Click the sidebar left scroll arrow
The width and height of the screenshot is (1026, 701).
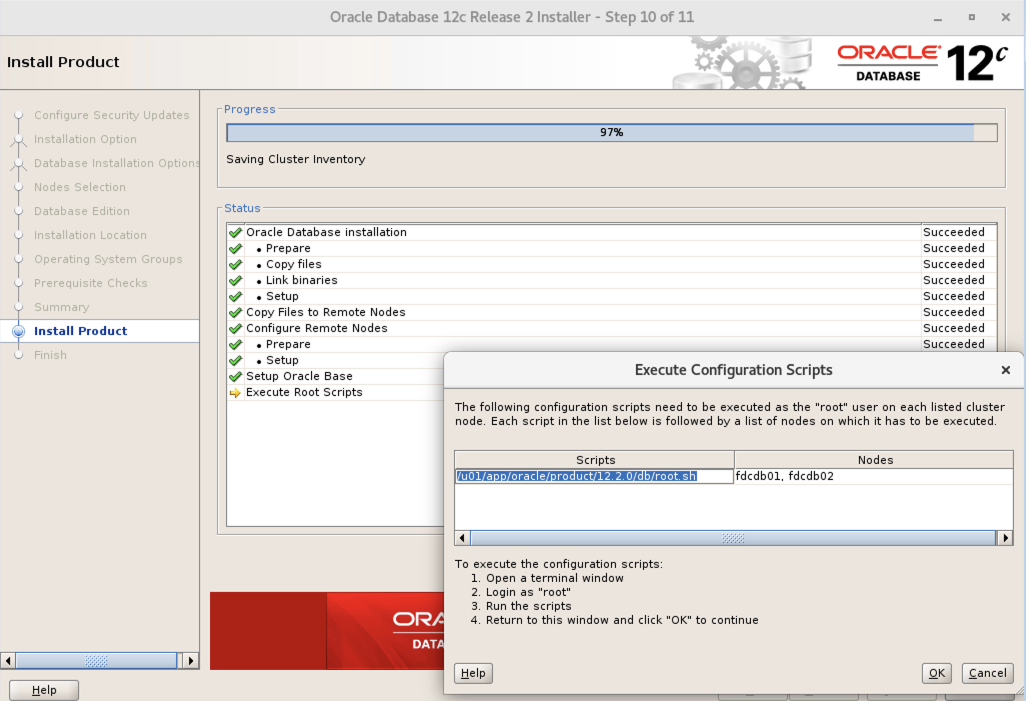point(8,660)
